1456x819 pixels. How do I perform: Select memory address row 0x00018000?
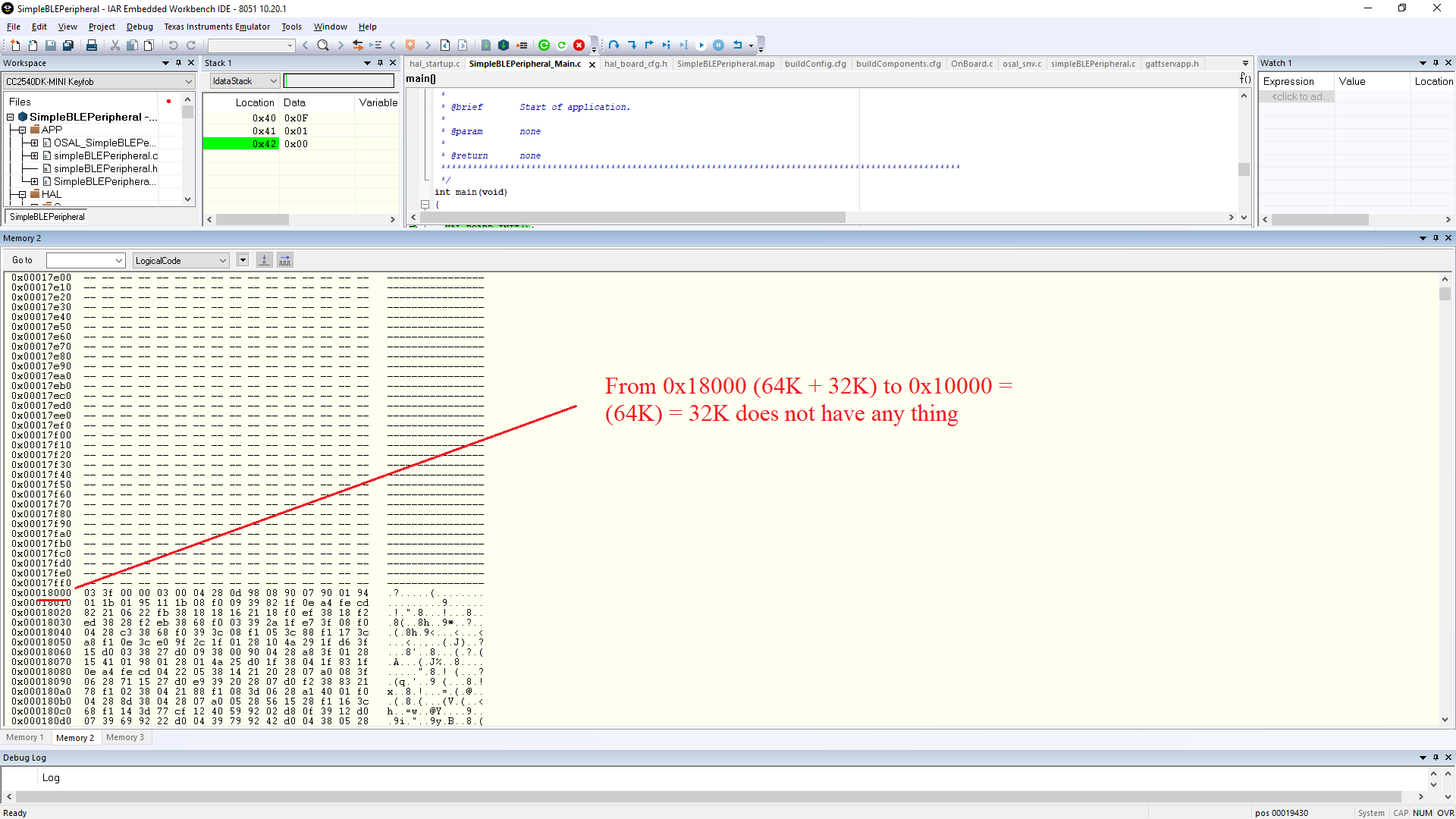246,593
